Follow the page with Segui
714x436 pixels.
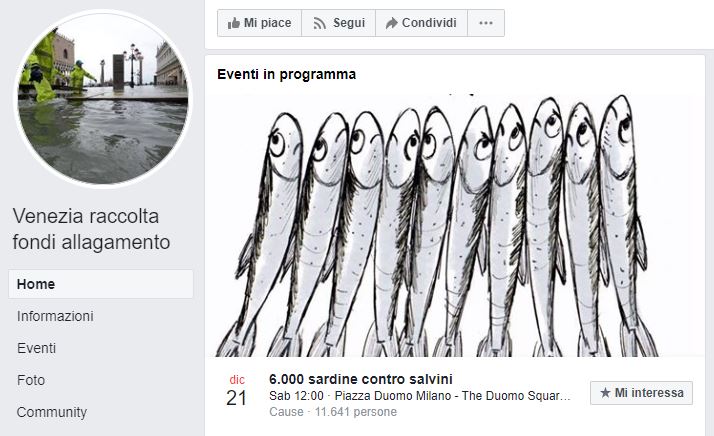point(338,23)
